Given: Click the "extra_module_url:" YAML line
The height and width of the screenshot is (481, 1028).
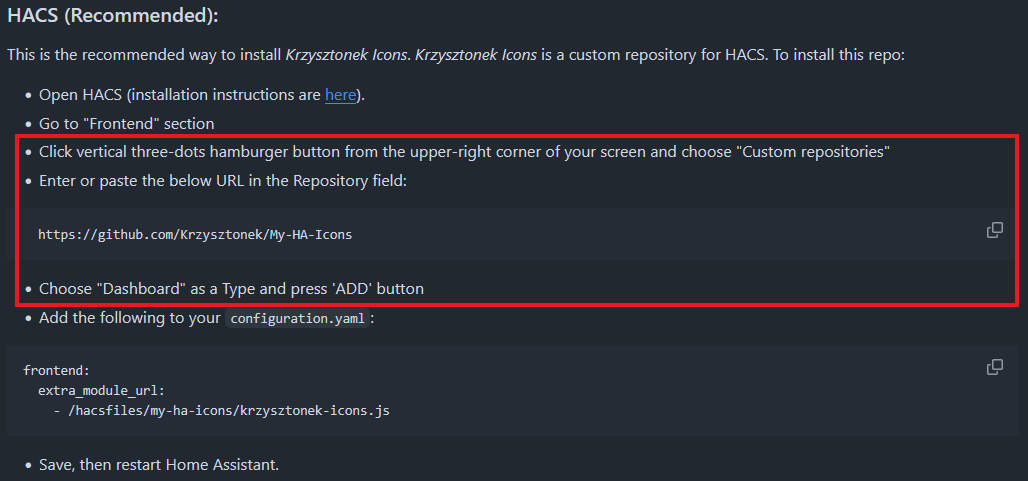Looking at the screenshot, I should (102, 390).
